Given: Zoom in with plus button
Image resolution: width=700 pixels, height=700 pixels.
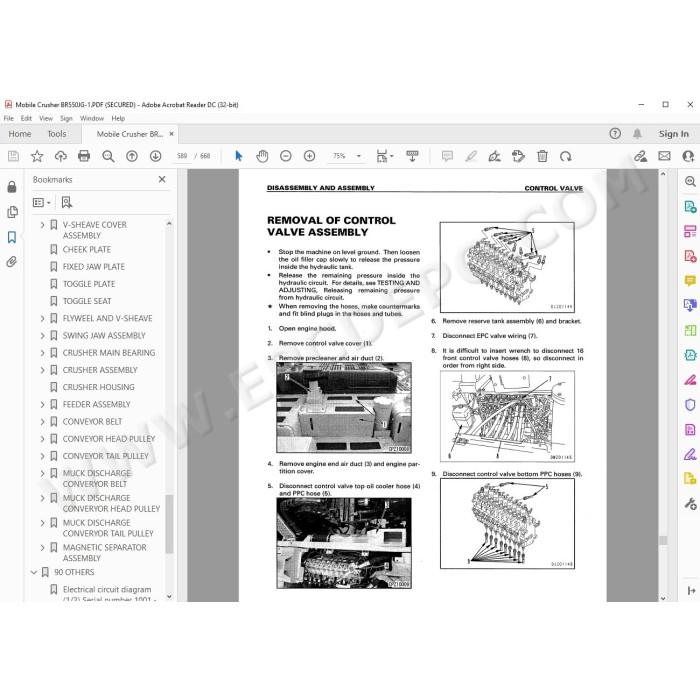Looking at the screenshot, I should coord(309,156).
